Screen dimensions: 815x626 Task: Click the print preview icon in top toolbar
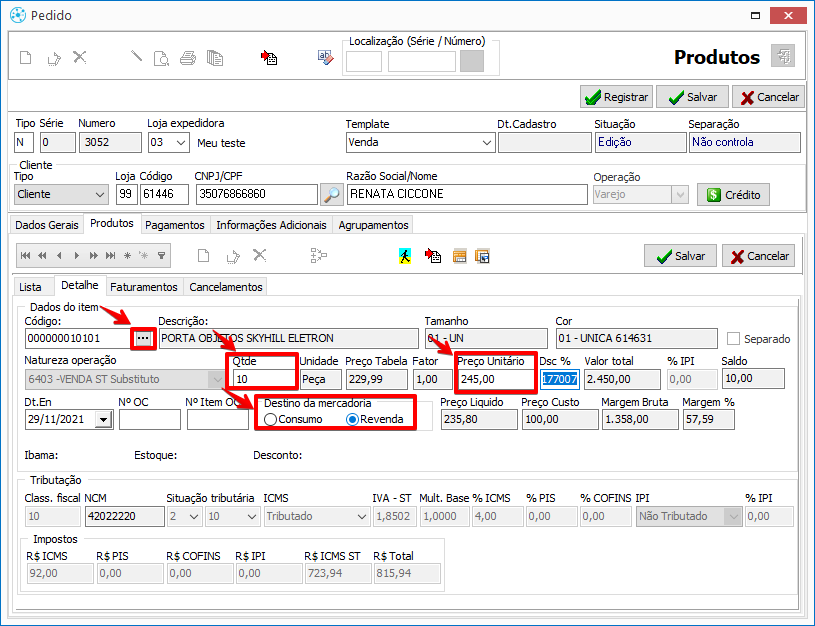[162, 58]
